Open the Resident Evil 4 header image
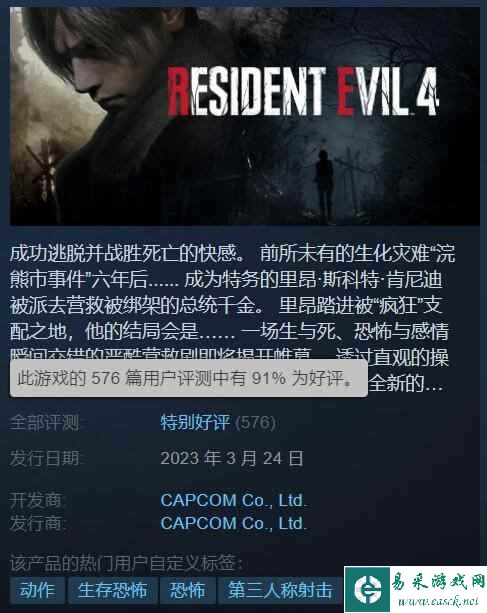 tap(245, 116)
